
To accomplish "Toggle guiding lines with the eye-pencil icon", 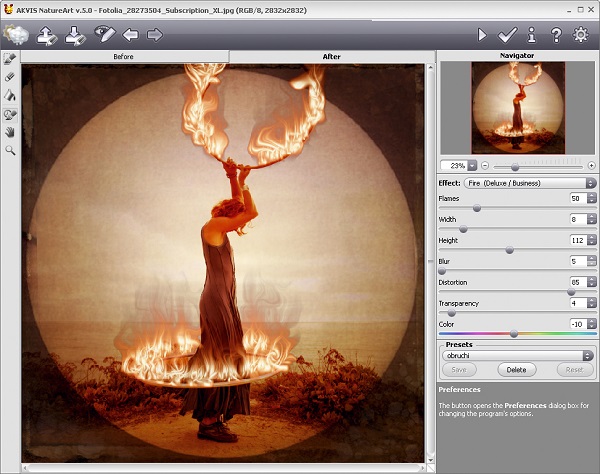I will coord(104,34).
